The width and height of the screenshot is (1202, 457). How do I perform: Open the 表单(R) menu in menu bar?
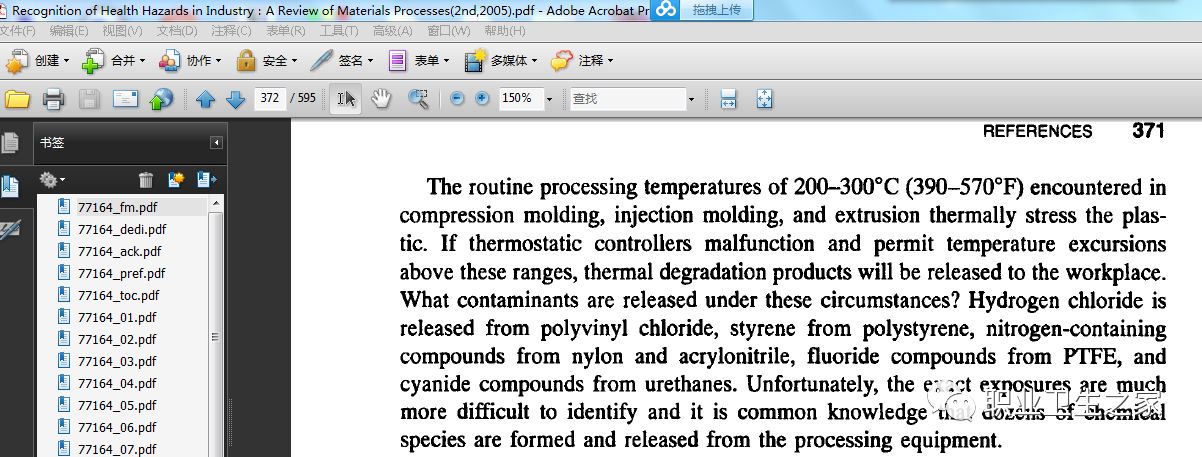(x=285, y=31)
